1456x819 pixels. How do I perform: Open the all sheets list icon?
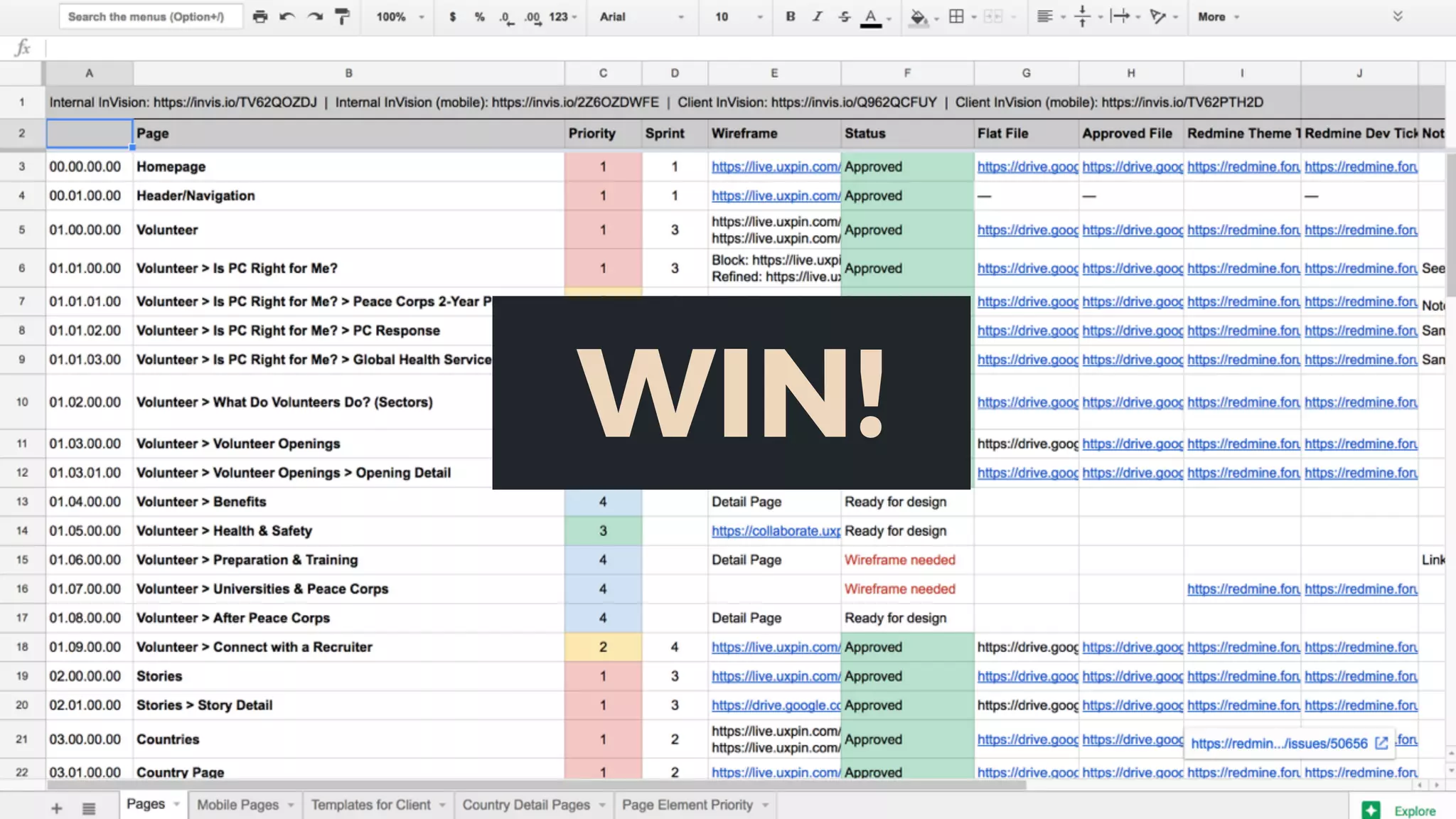(x=89, y=808)
